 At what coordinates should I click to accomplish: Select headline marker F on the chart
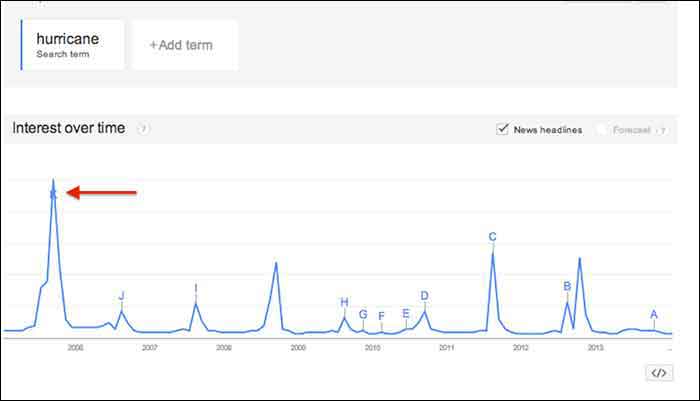pyautogui.click(x=381, y=316)
